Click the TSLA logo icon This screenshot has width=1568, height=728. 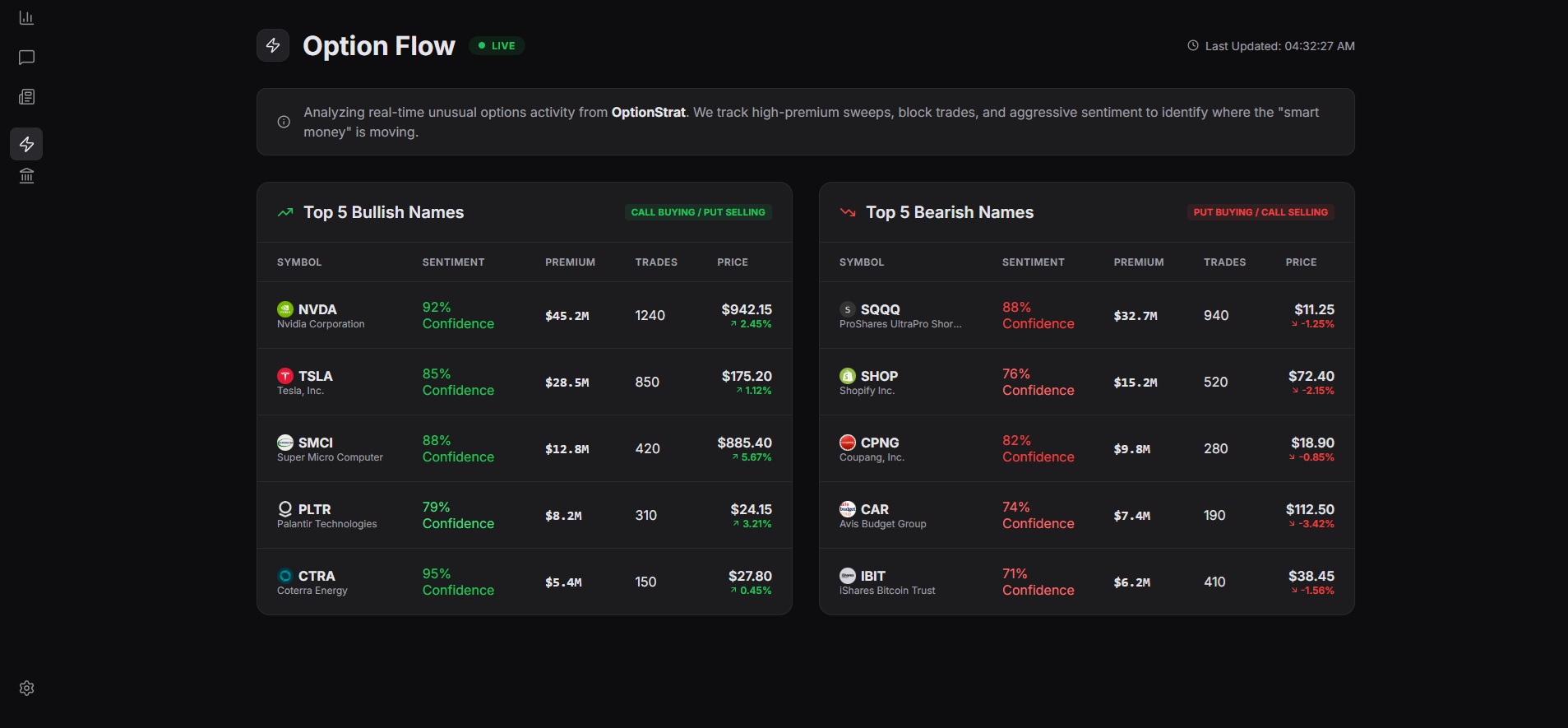click(x=285, y=376)
